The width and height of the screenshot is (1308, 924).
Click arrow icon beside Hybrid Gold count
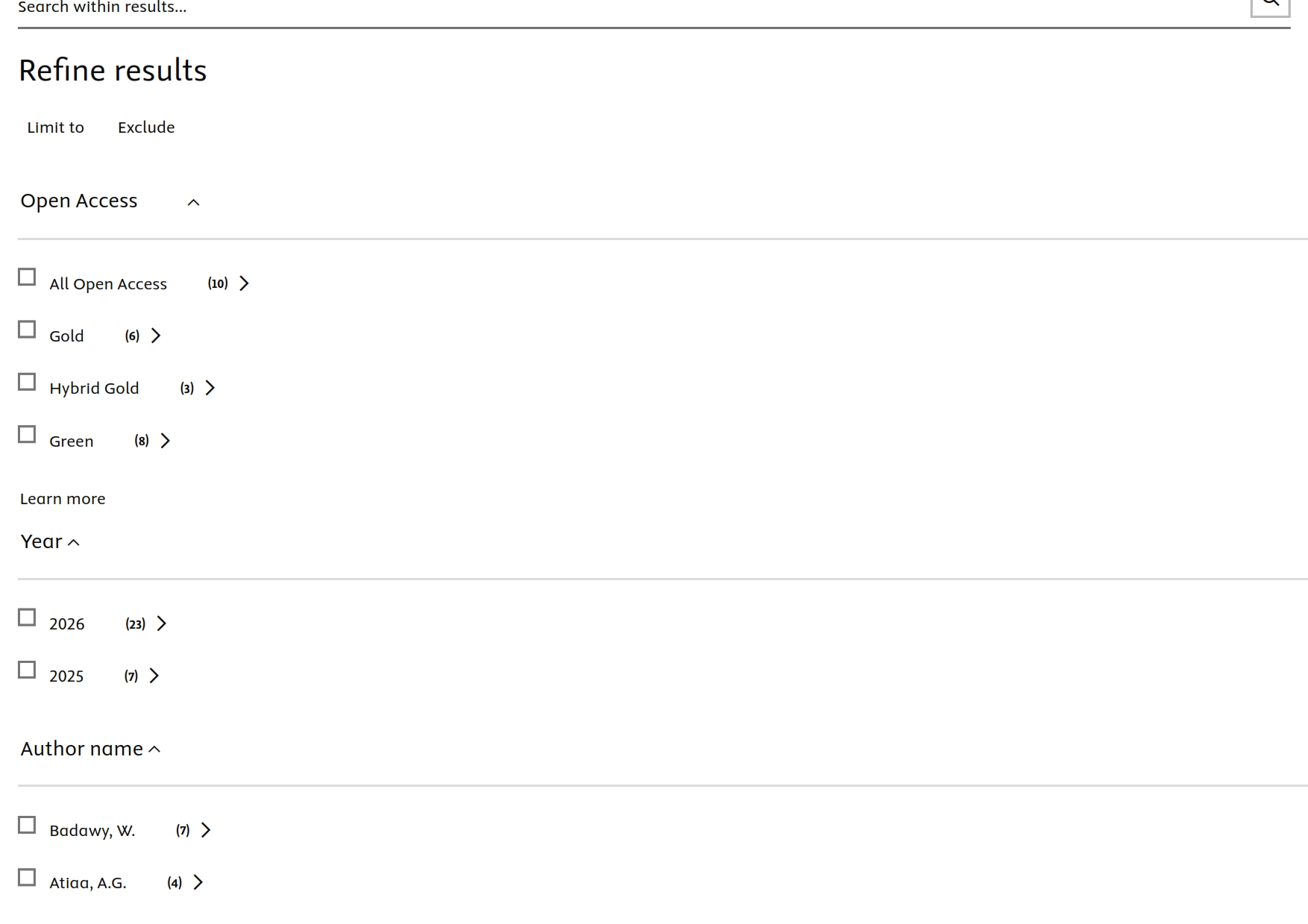tap(210, 388)
